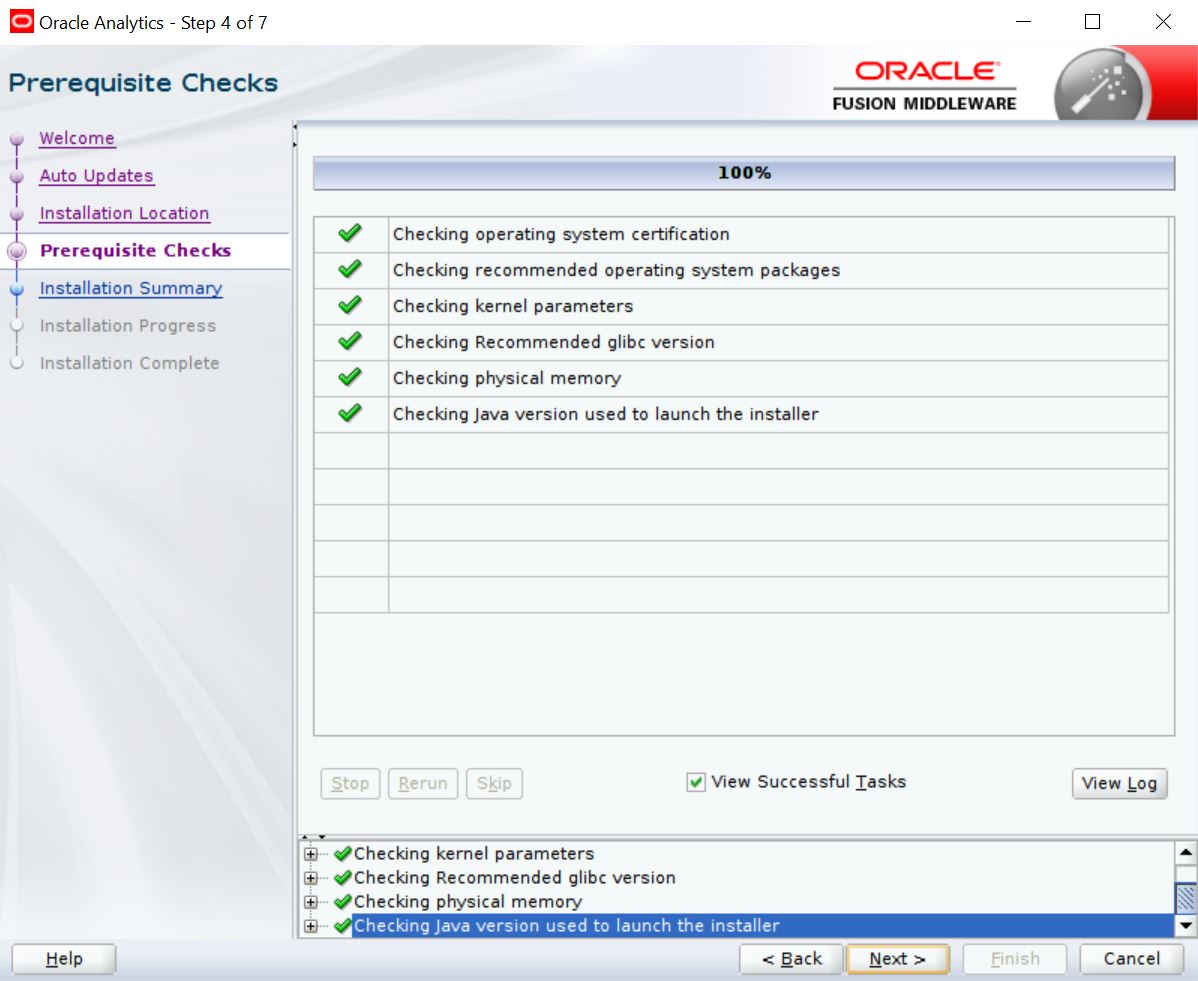Select the Prerequisite Checks step
The image size is (1198, 981).
click(x=135, y=251)
